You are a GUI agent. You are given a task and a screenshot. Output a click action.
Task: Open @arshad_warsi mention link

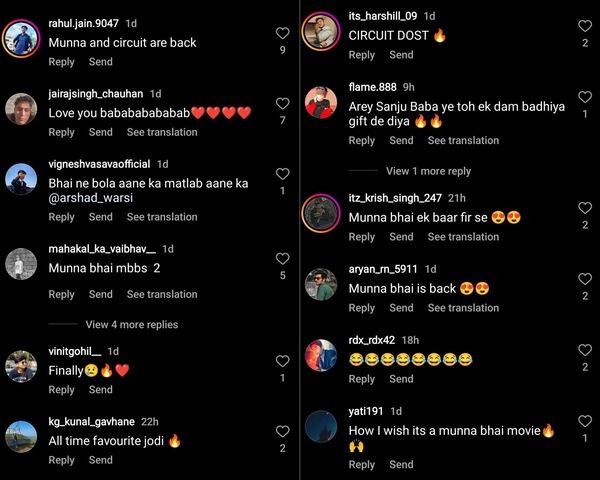pyautogui.click(x=91, y=198)
